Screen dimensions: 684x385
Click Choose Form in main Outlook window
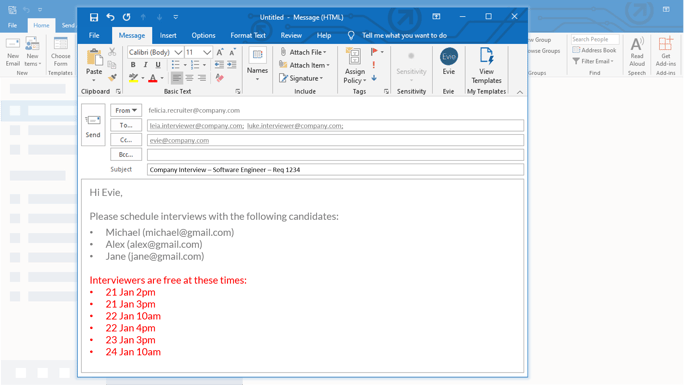pyautogui.click(x=61, y=52)
